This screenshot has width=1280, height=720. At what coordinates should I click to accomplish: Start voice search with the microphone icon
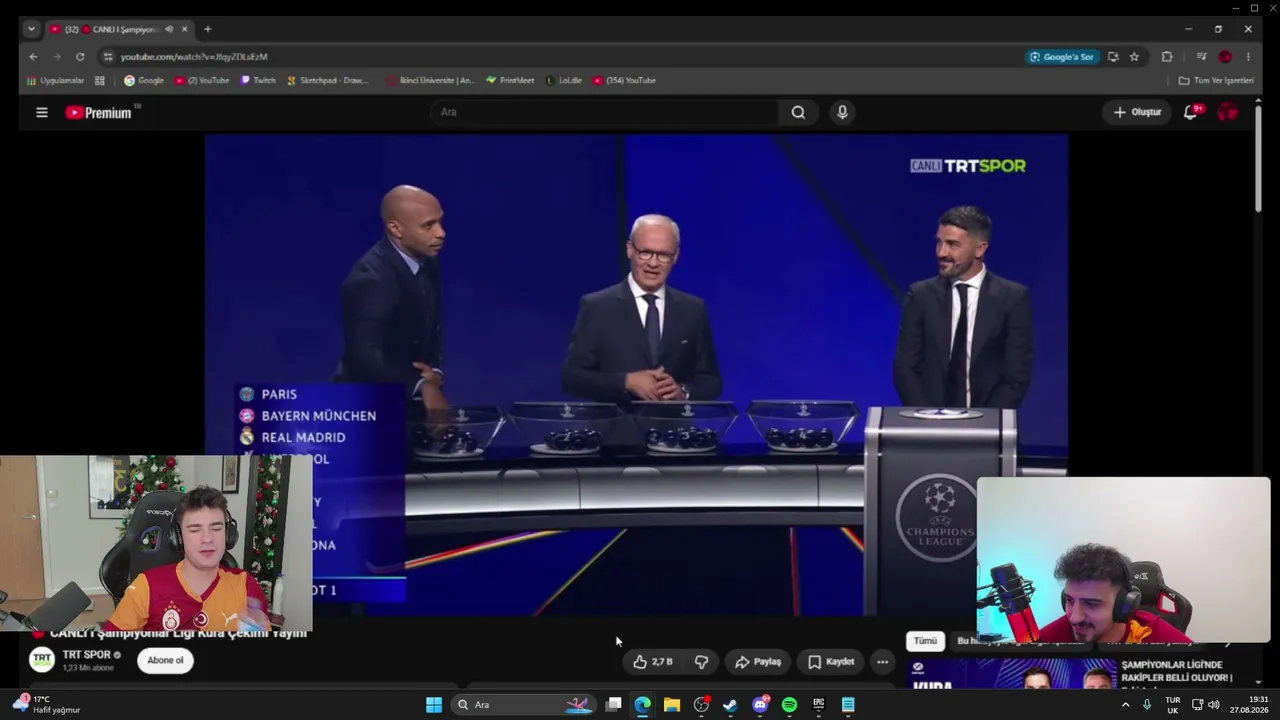[x=842, y=112]
